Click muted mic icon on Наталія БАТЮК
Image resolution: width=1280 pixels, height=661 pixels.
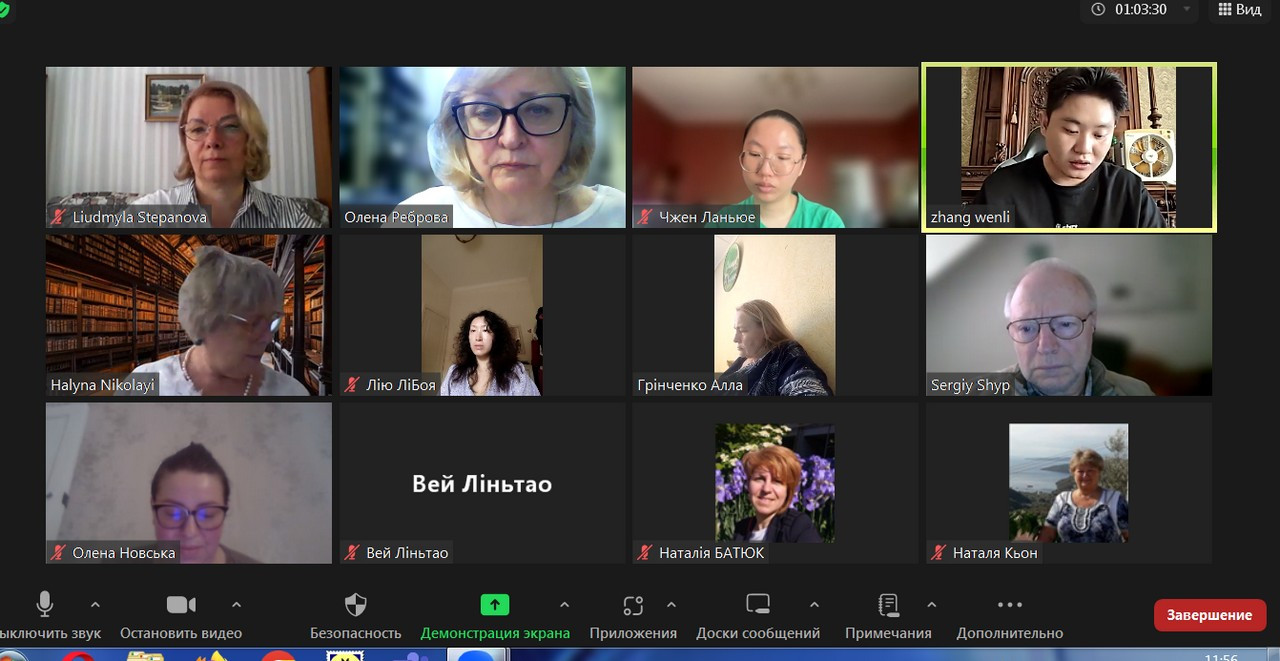click(646, 553)
